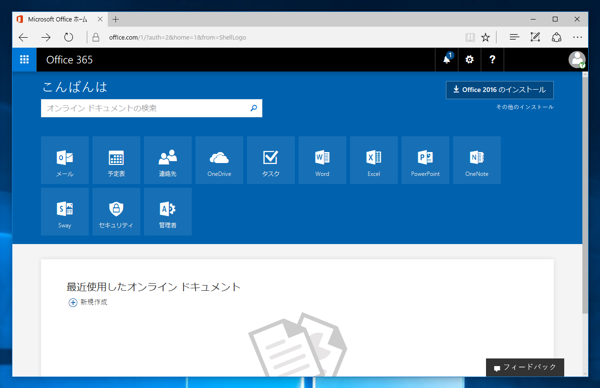Viewport: 600px width, 388px height.
Task: Click the address bar lock icon
Action: point(96,37)
